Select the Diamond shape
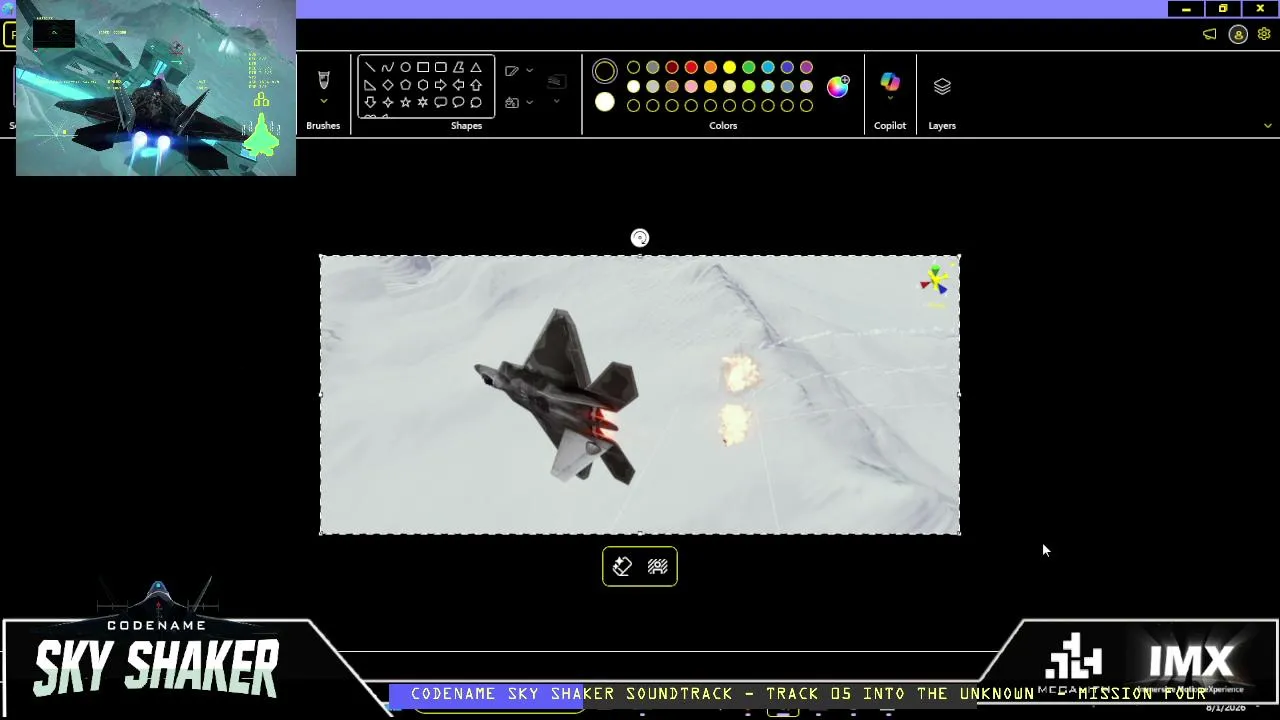 (x=388, y=85)
